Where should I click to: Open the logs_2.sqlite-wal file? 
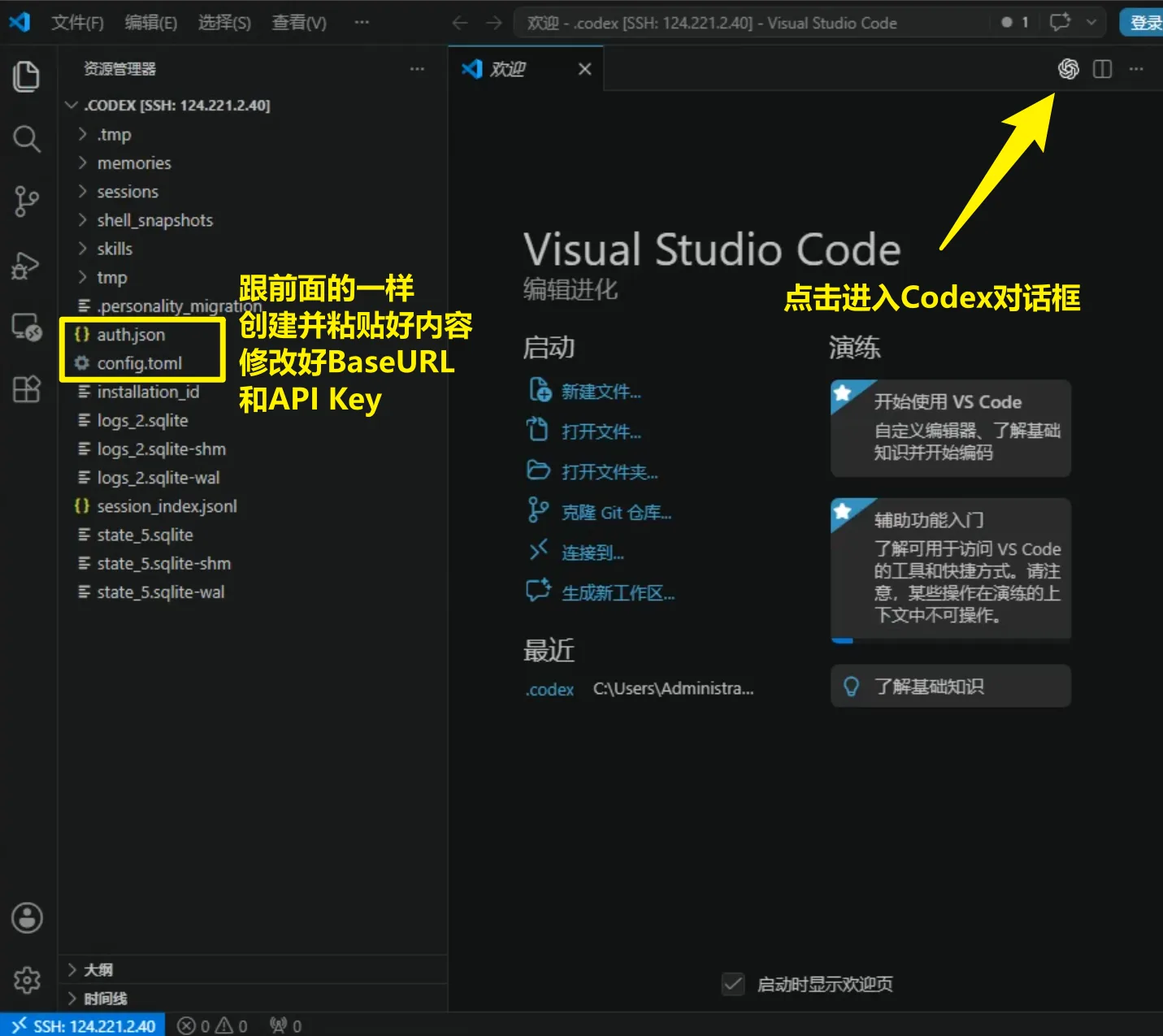coord(158,478)
